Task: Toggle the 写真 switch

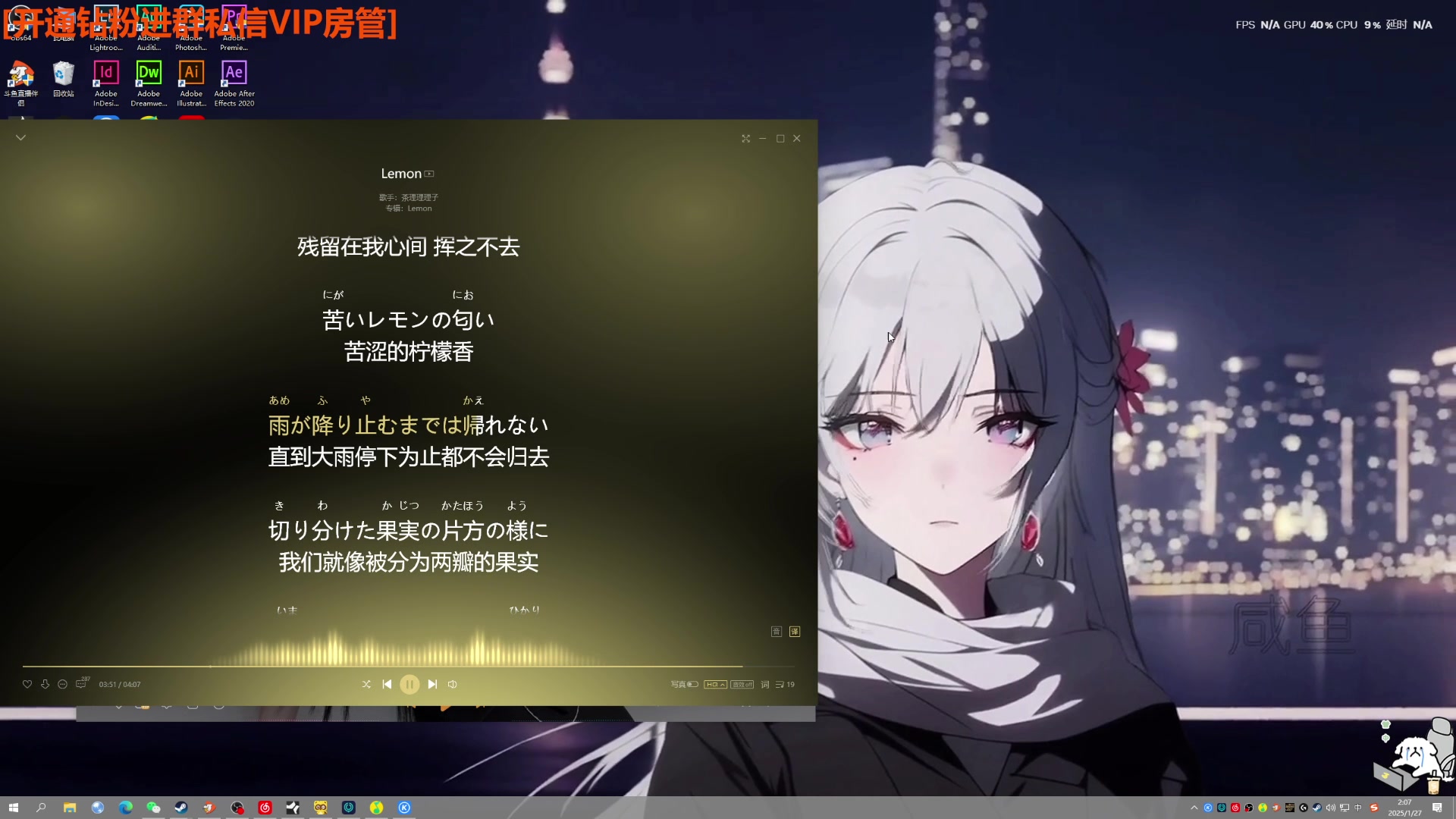Action: click(692, 684)
